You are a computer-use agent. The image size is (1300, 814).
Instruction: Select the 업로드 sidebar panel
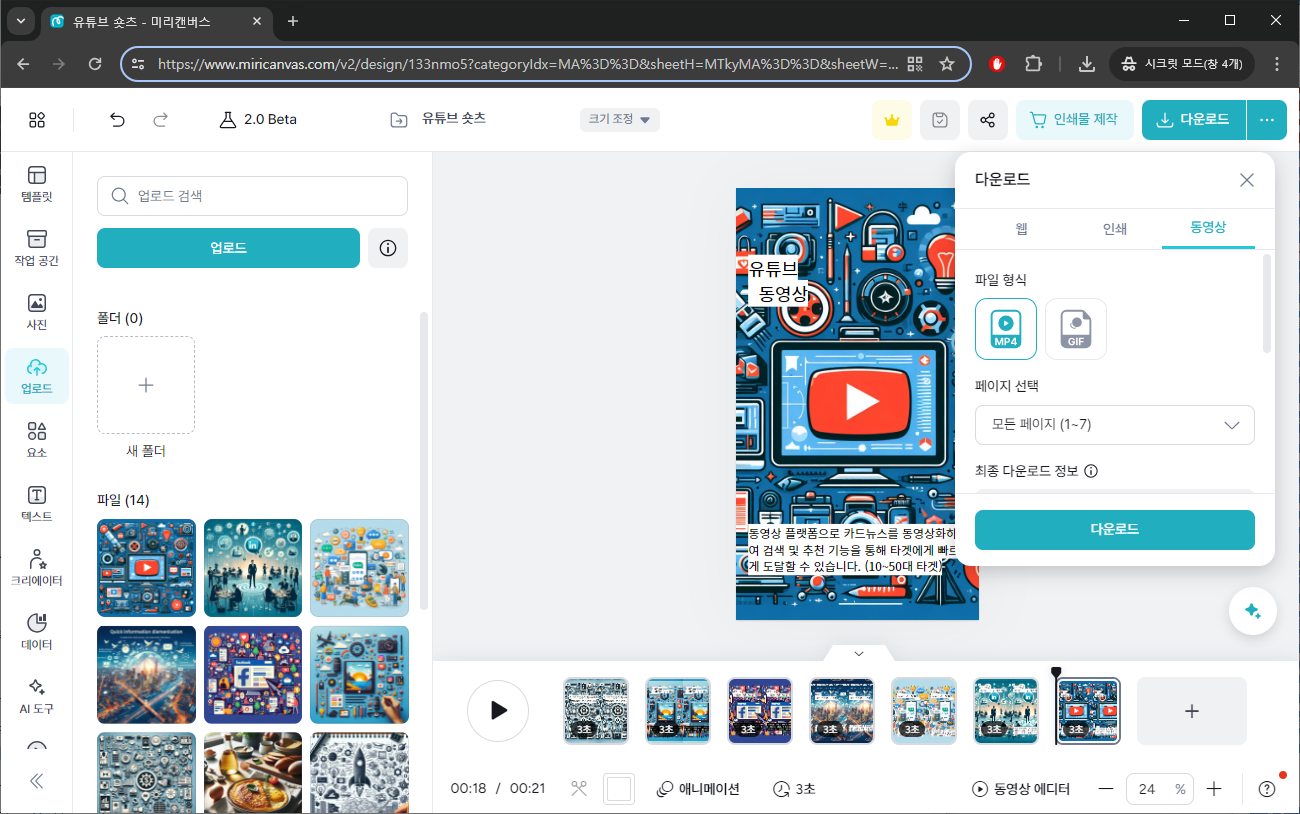[37, 376]
